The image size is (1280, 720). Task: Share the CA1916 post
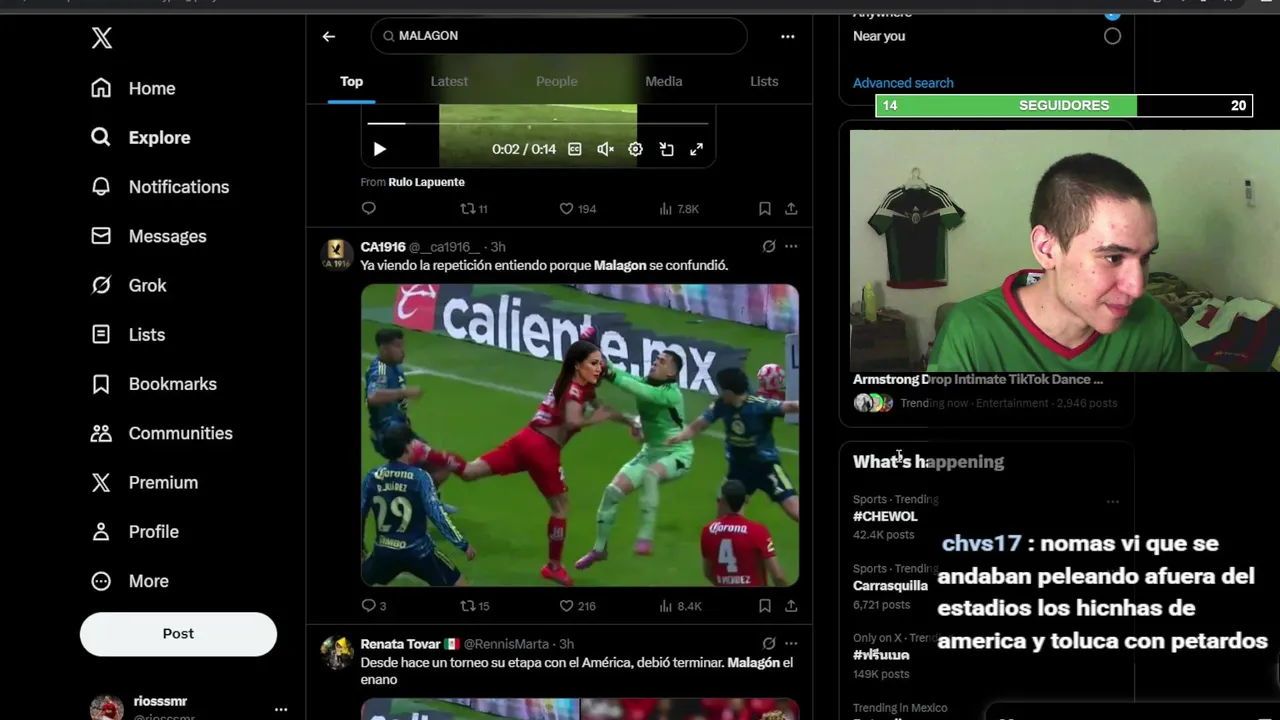791,606
